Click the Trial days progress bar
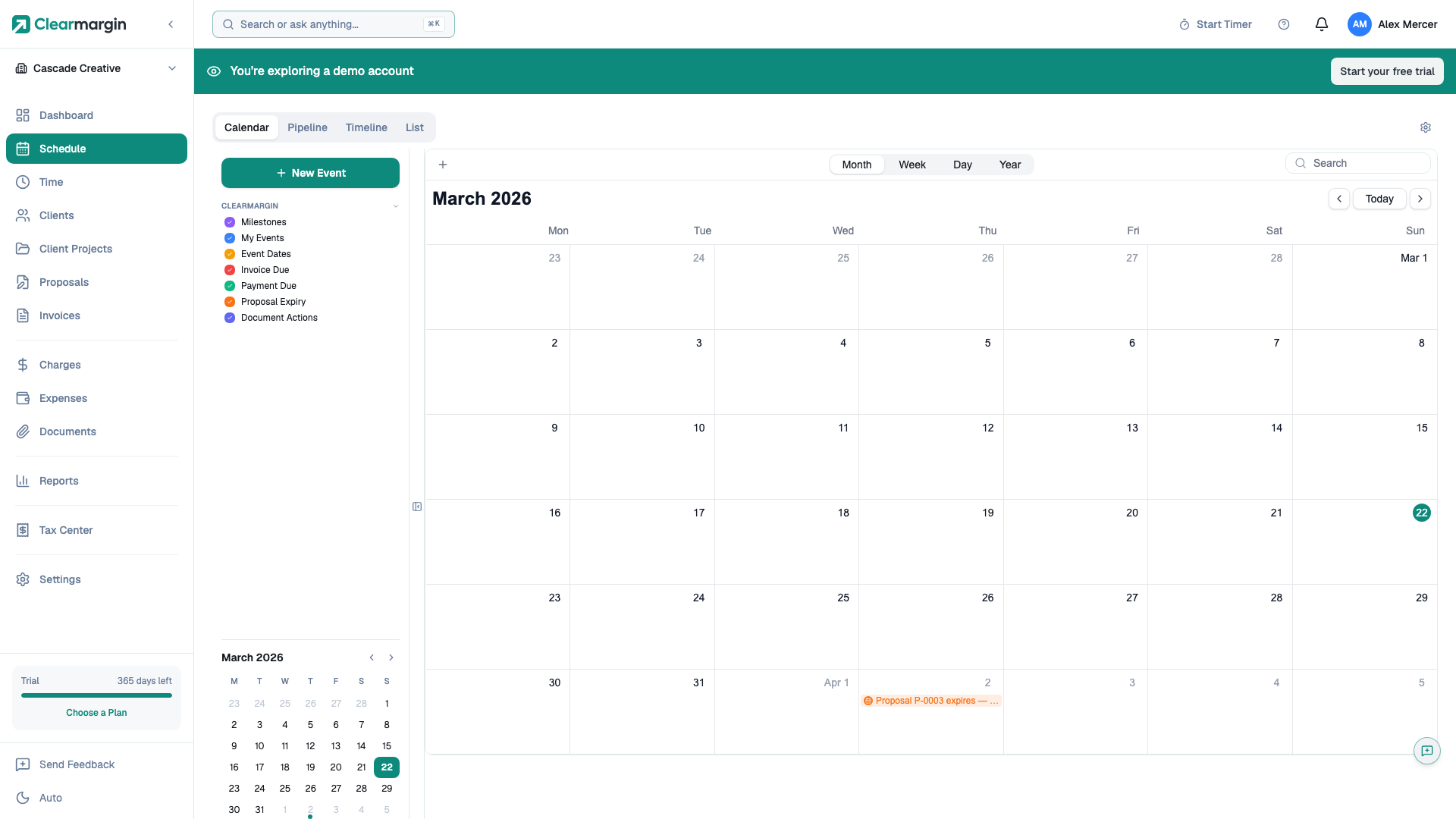Viewport: 1456px width, 819px height. pos(96,695)
